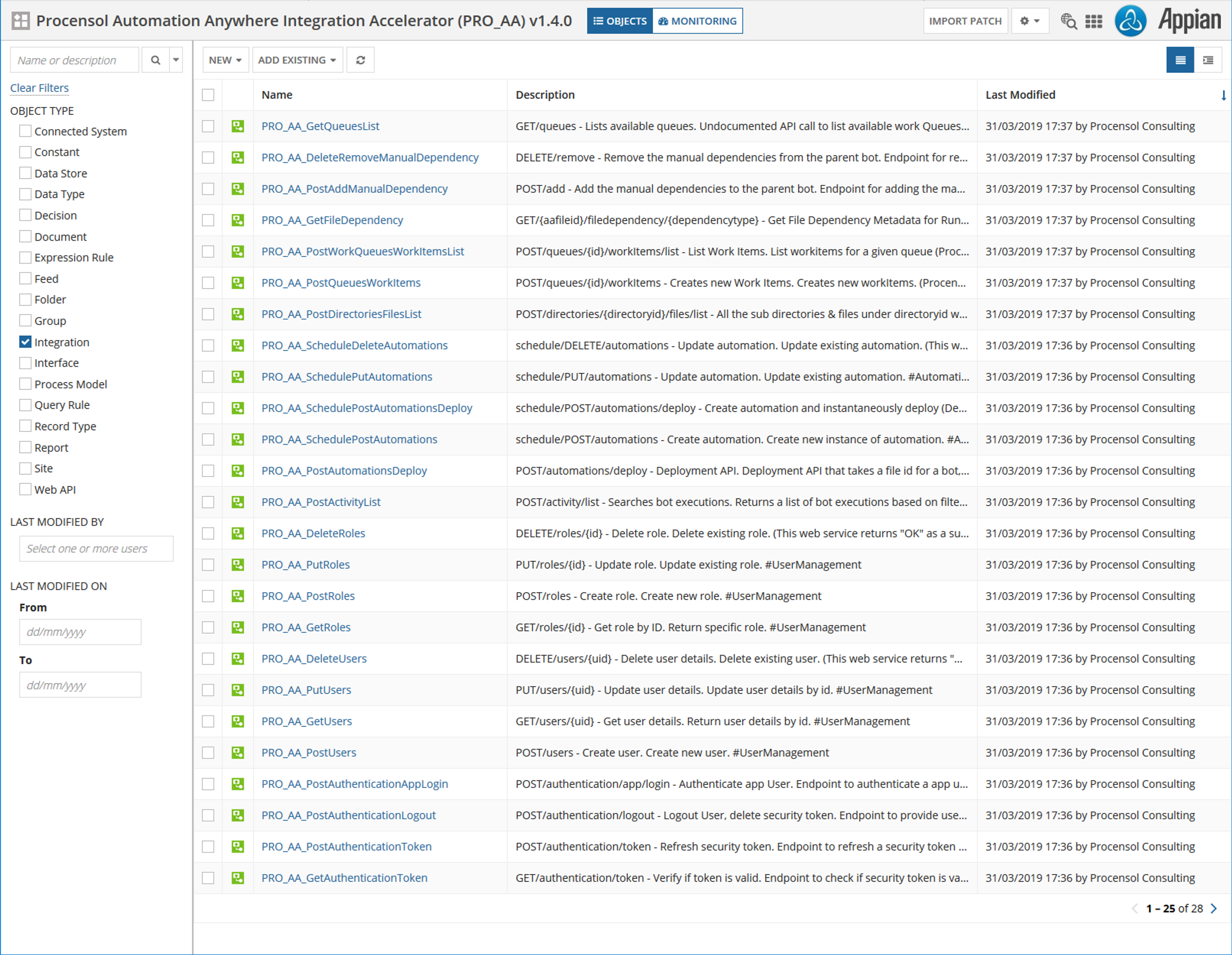Image resolution: width=1232 pixels, height=955 pixels.
Task: Switch to the list view icon
Action: click(1180, 60)
